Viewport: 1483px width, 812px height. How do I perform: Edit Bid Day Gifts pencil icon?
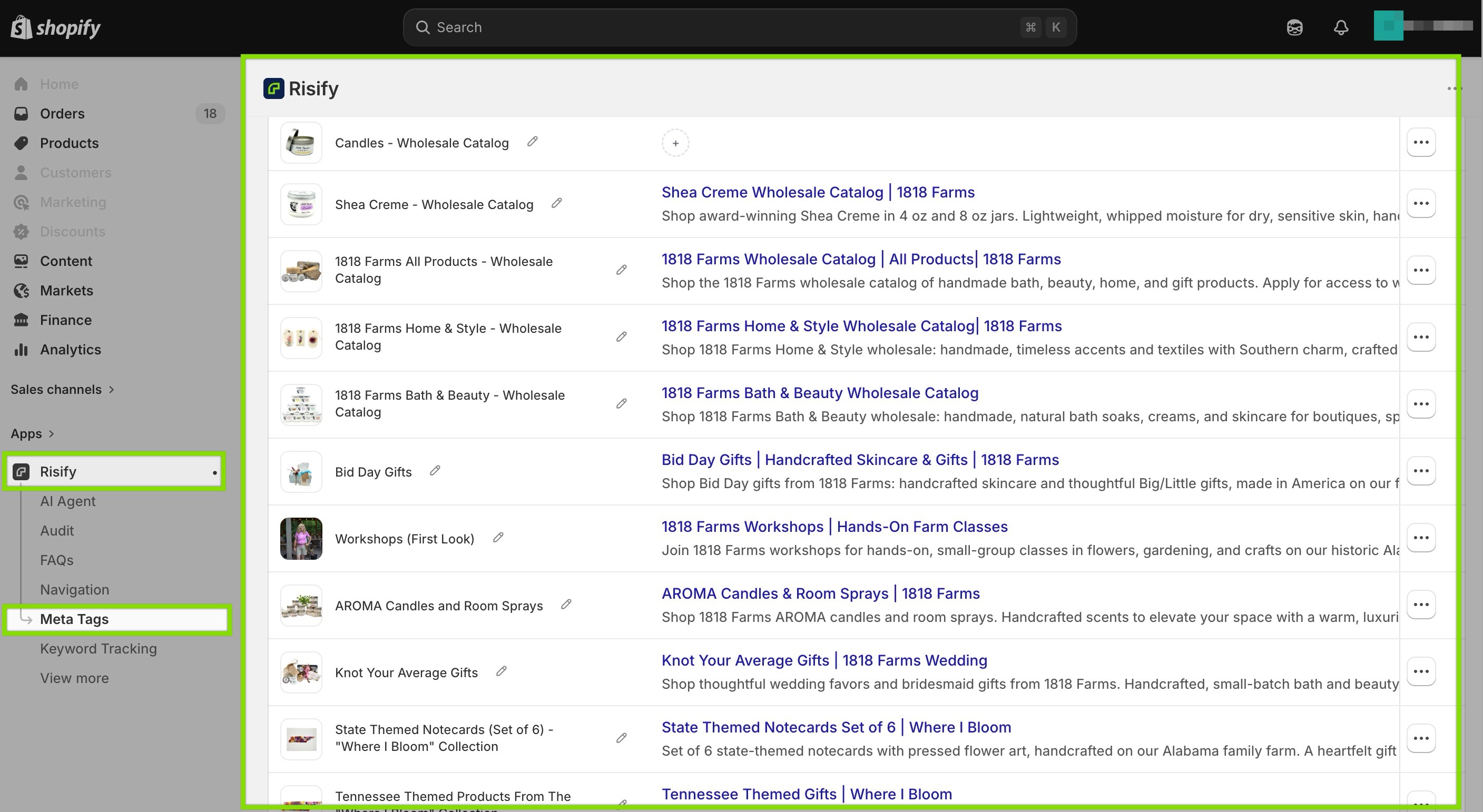tap(435, 471)
